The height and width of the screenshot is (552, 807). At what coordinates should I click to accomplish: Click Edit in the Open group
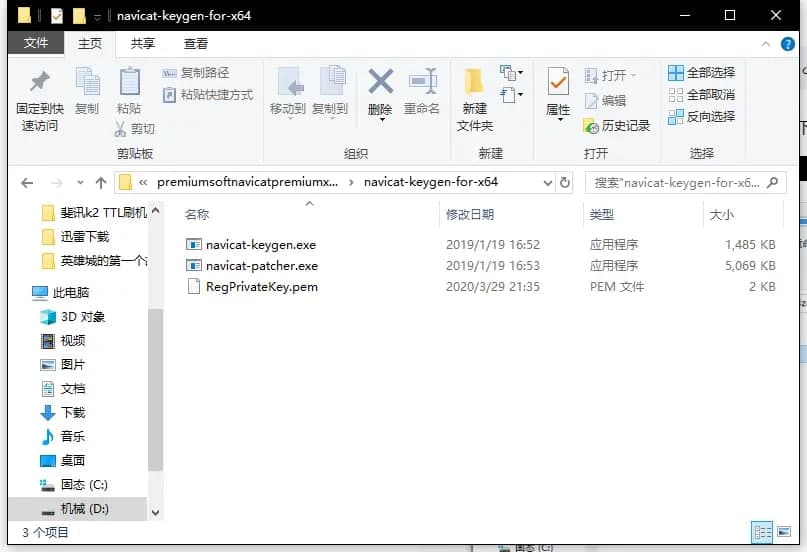click(605, 101)
